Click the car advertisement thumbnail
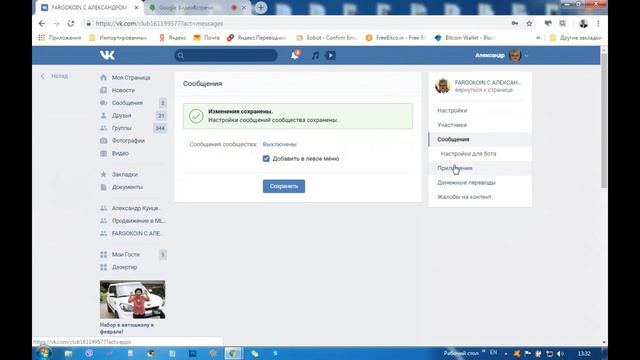The width and height of the screenshot is (640, 360). click(x=133, y=300)
